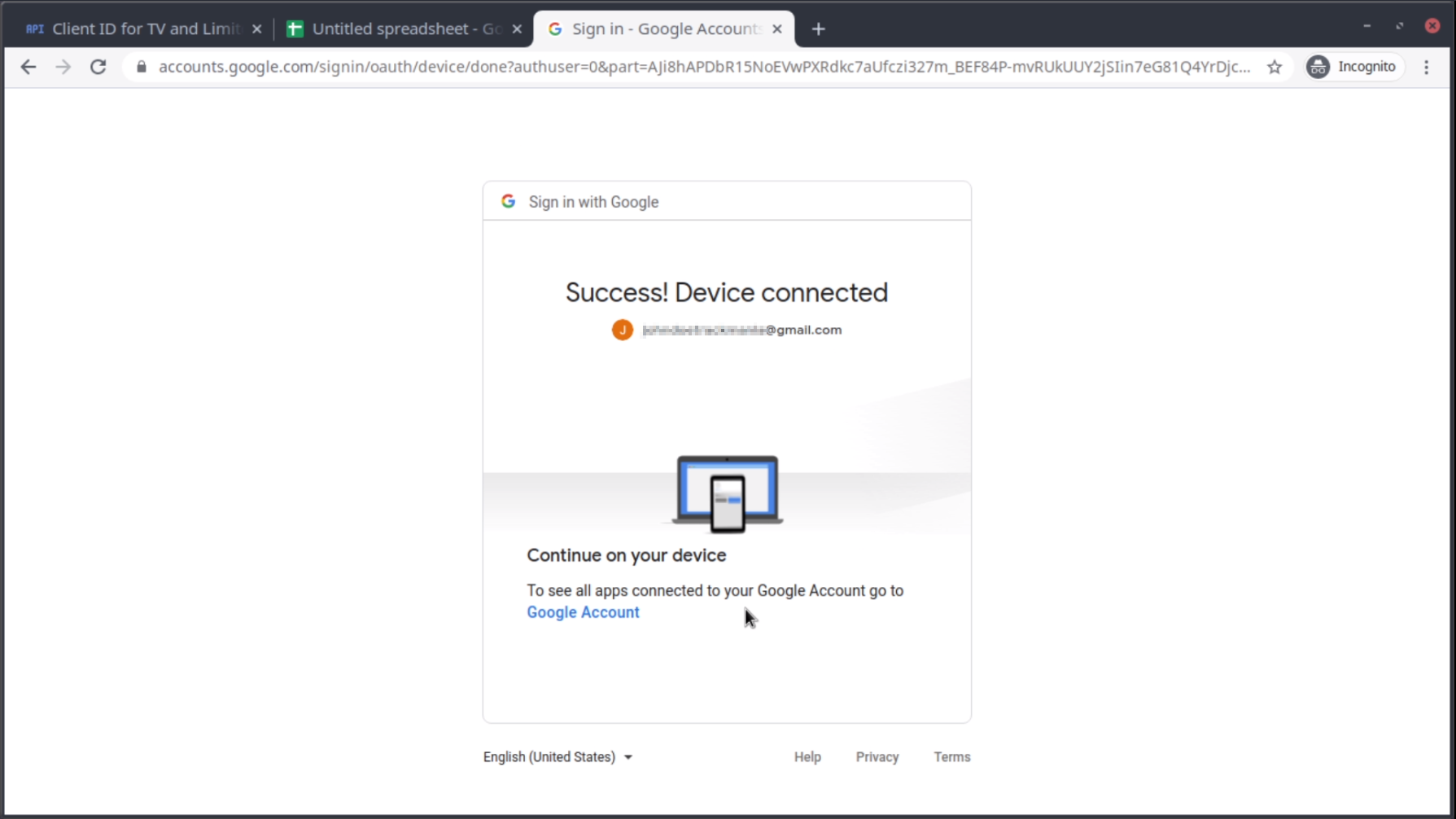This screenshot has width=1456, height=819.
Task: Bookmark this page with the star icon
Action: [x=1275, y=67]
